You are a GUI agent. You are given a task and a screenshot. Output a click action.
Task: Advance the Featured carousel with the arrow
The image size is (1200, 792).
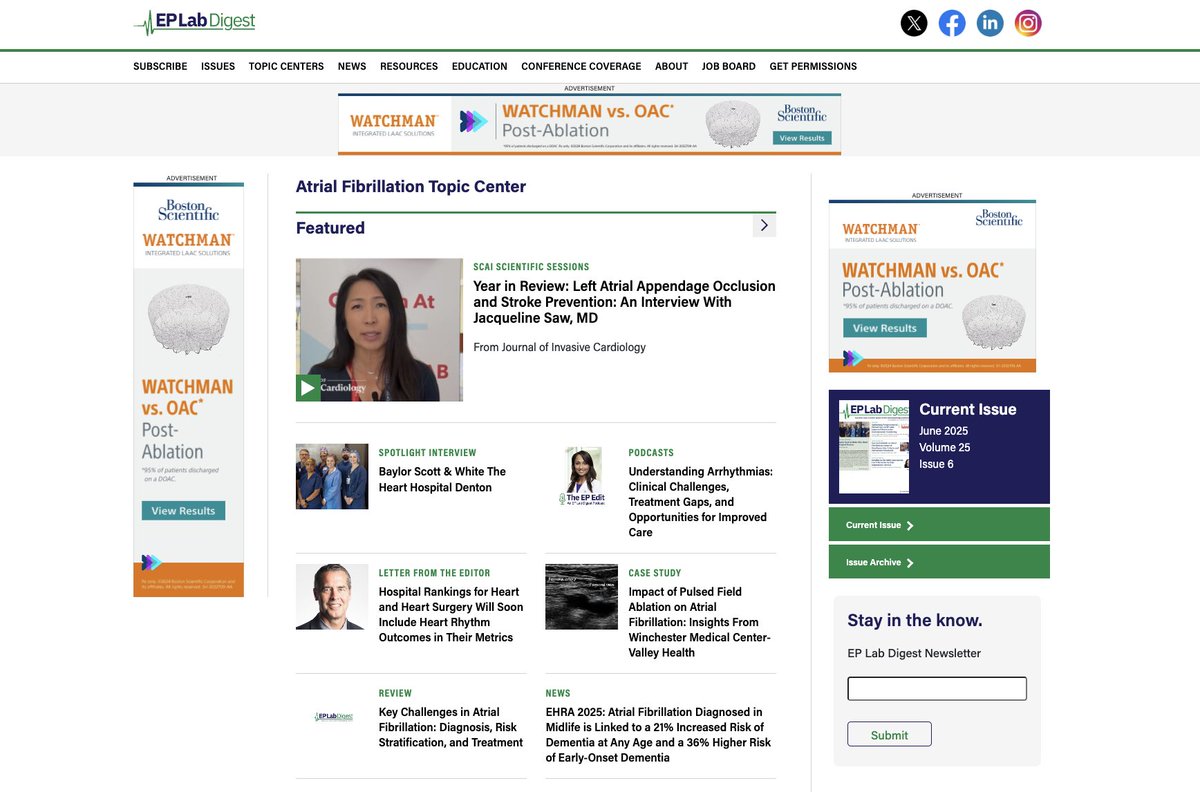764,226
